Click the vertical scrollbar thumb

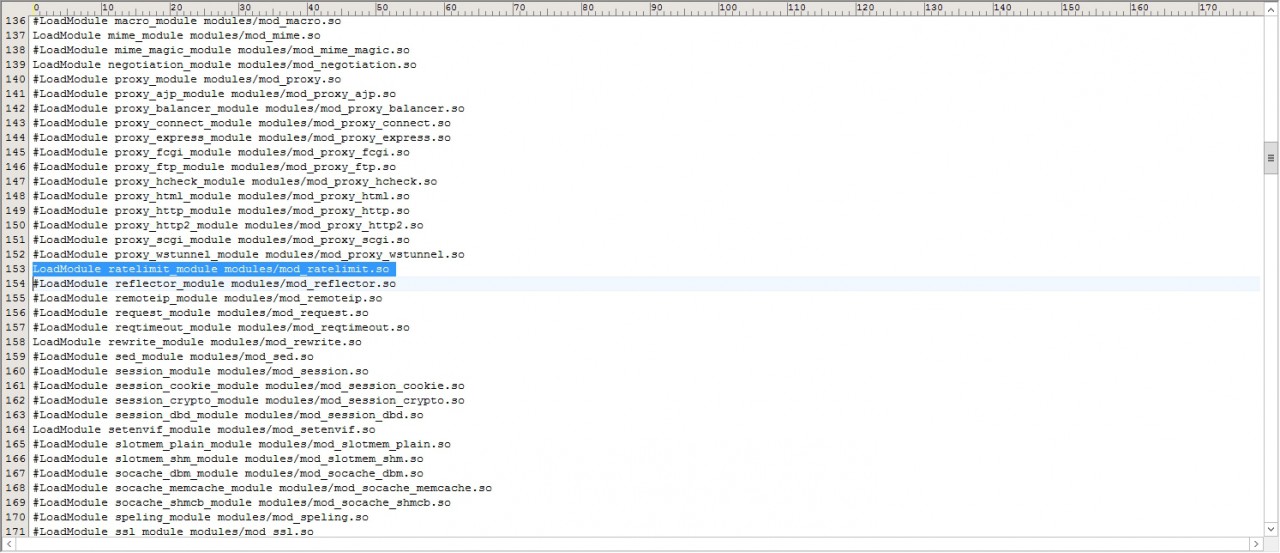(x=1271, y=158)
